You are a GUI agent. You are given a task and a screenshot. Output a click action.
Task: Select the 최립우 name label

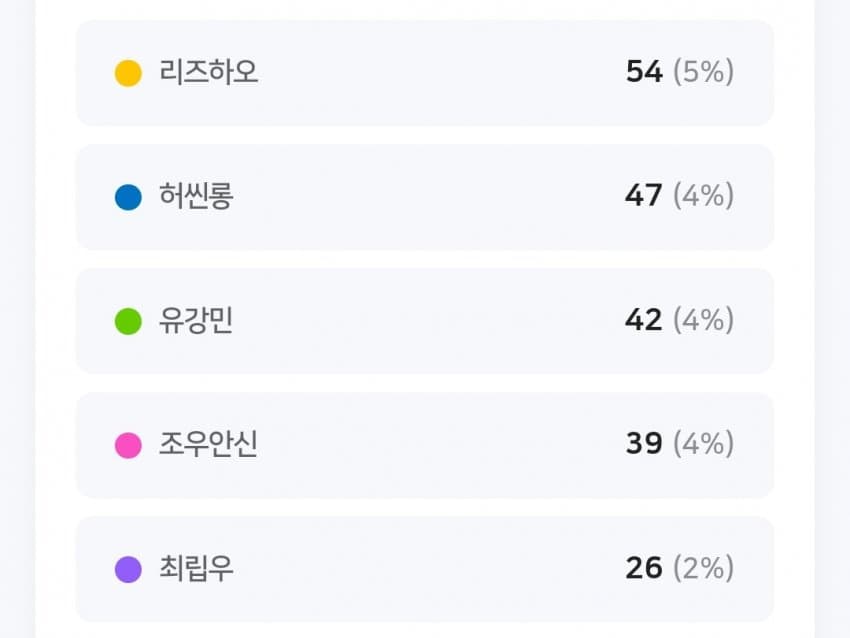196,569
